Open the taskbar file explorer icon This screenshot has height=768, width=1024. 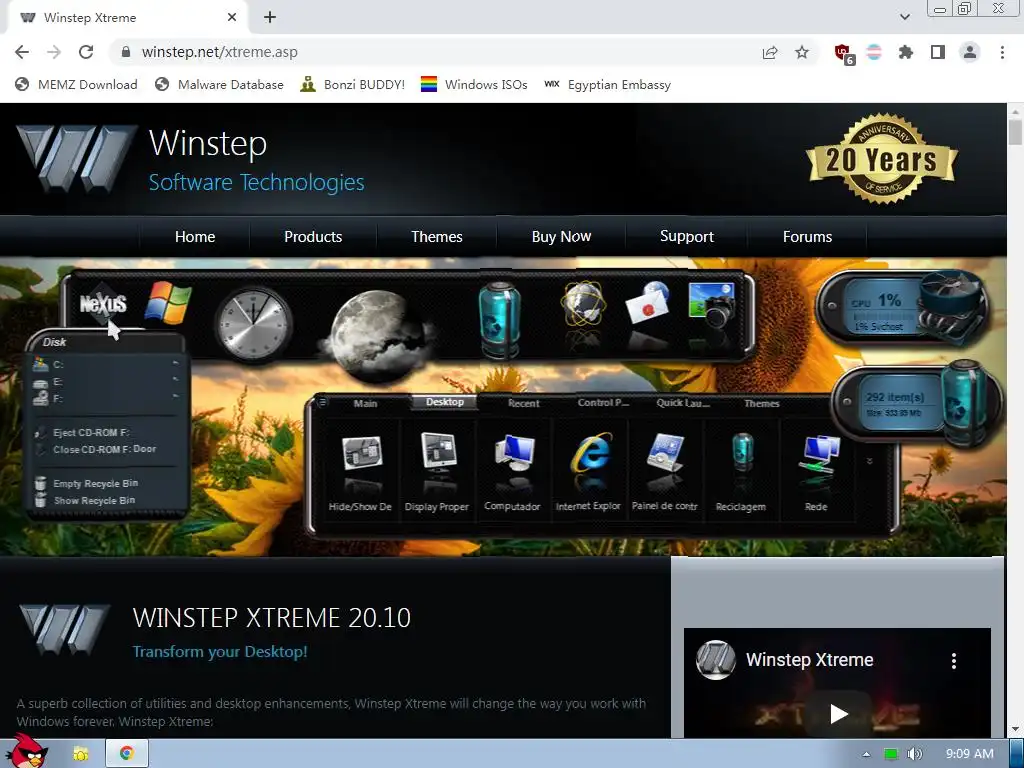pos(81,754)
